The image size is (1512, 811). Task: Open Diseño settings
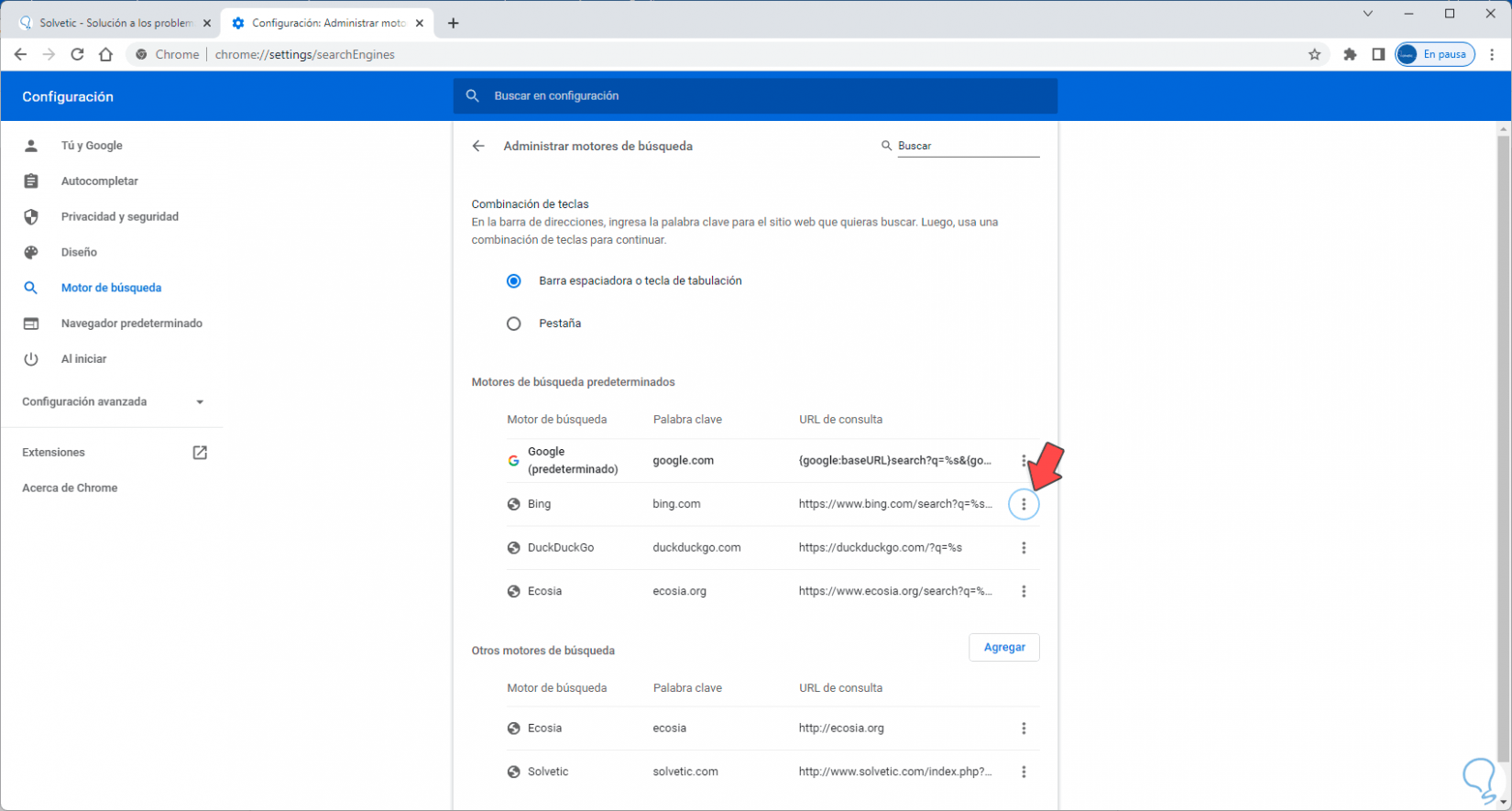pyautogui.click(x=79, y=252)
